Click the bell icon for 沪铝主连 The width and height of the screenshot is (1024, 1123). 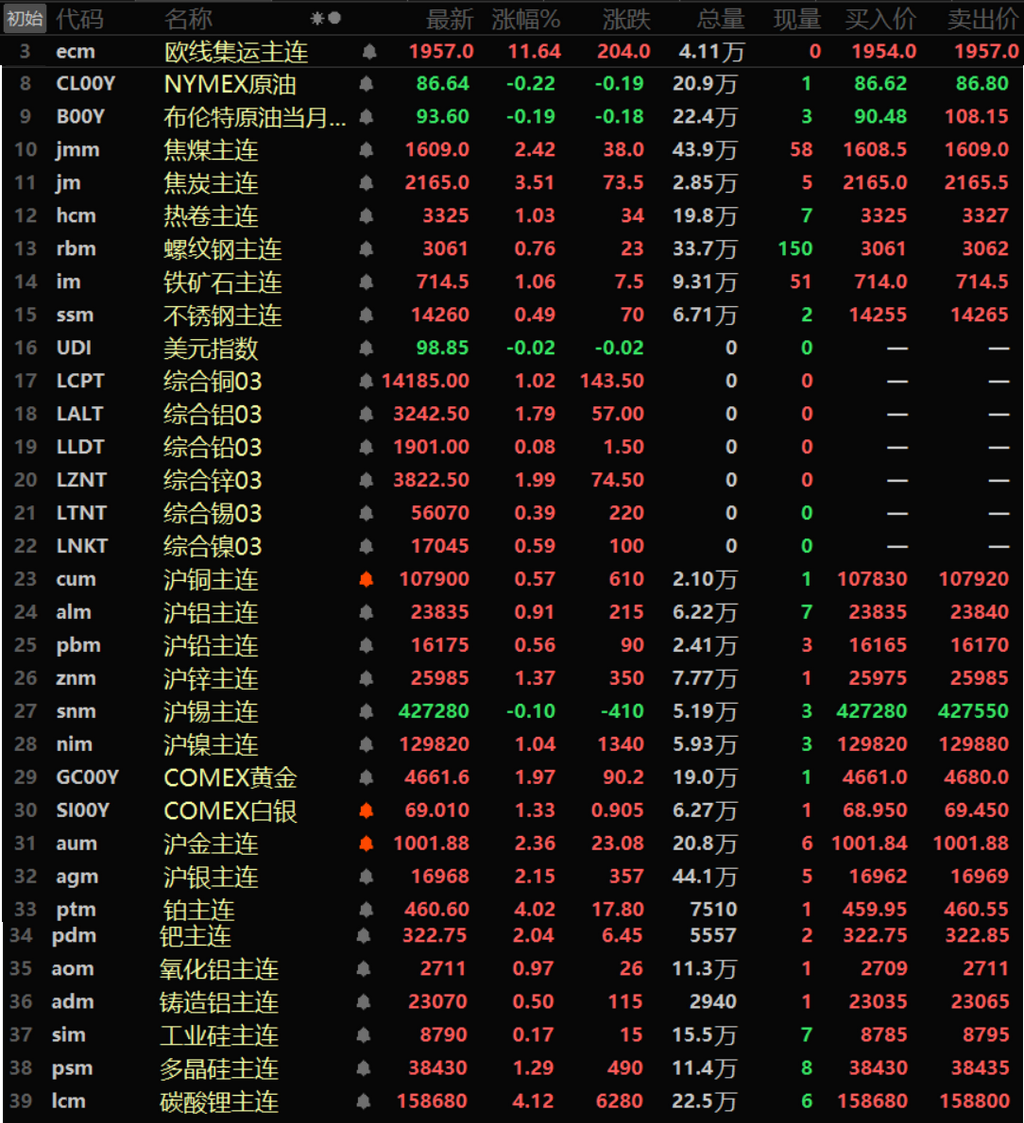[x=366, y=612]
